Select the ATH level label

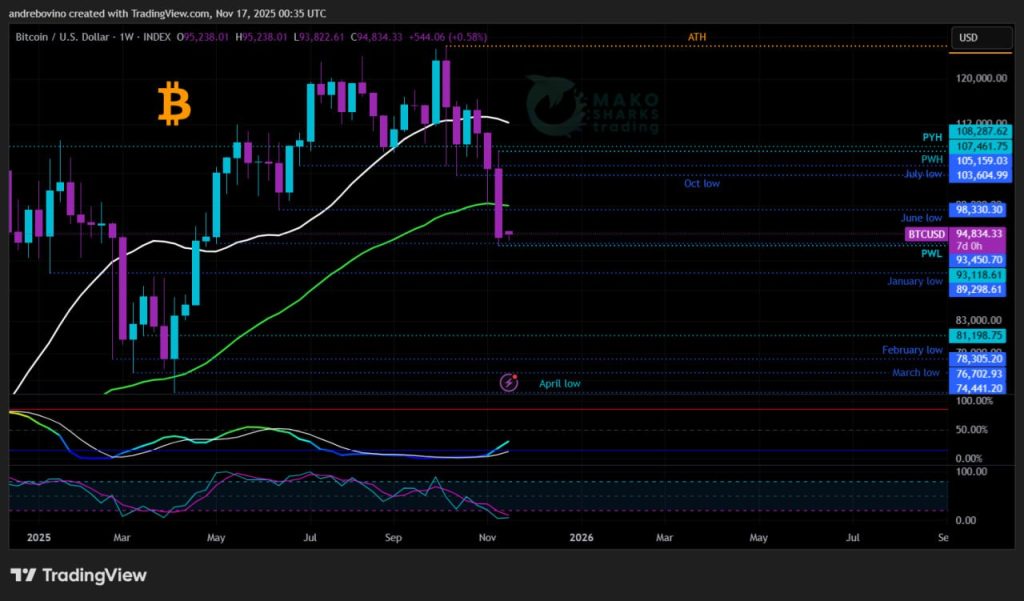pos(697,37)
